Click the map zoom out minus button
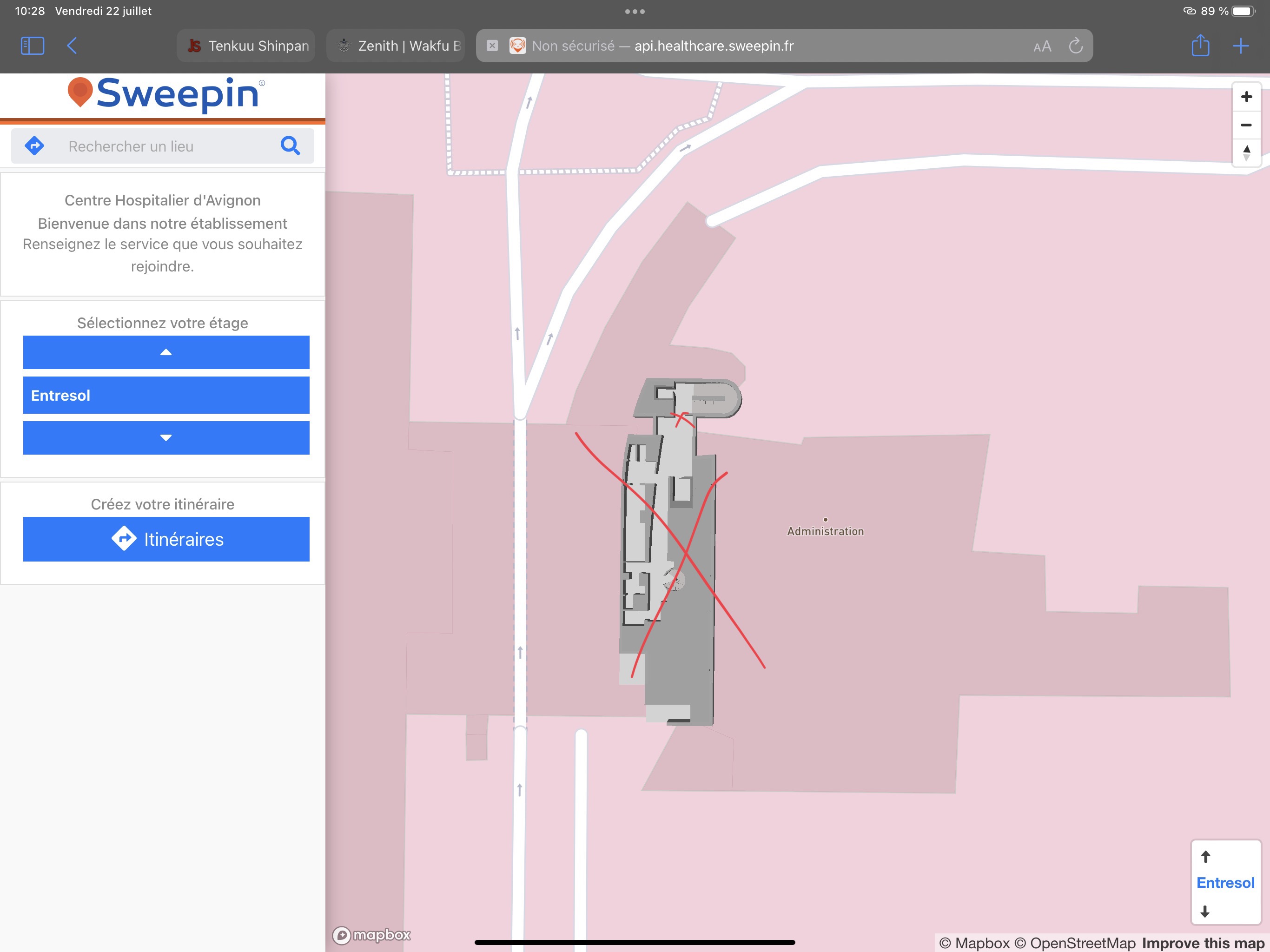 (1246, 125)
